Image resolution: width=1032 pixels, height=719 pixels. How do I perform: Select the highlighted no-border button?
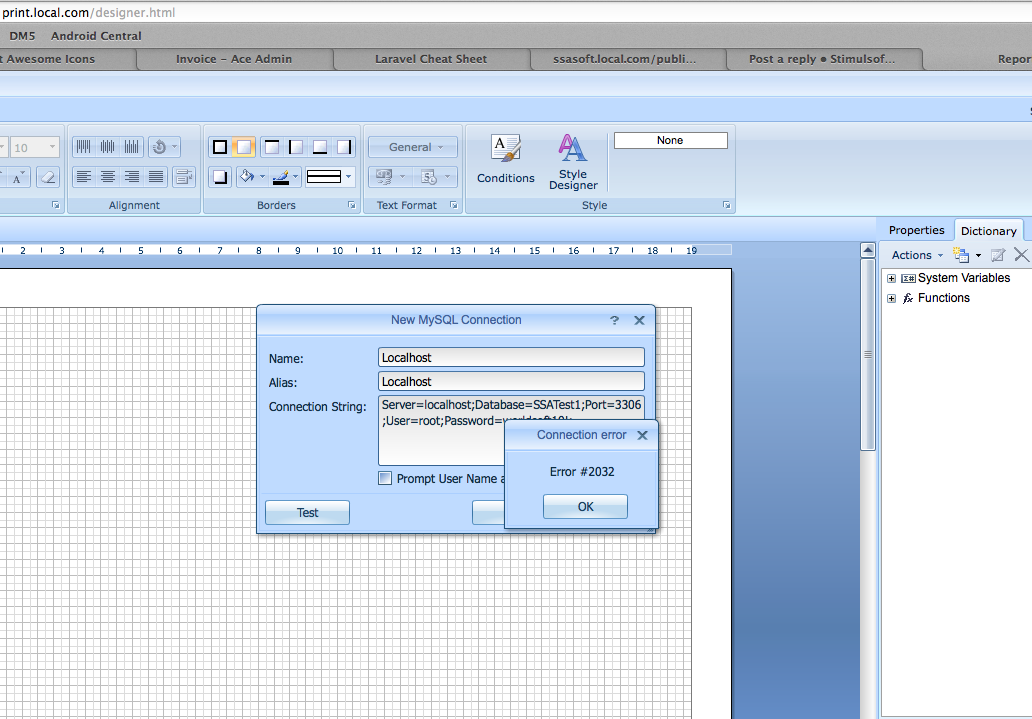(244, 147)
